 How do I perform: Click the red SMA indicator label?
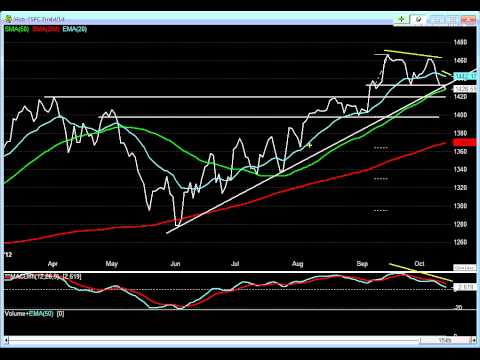click(x=46, y=29)
